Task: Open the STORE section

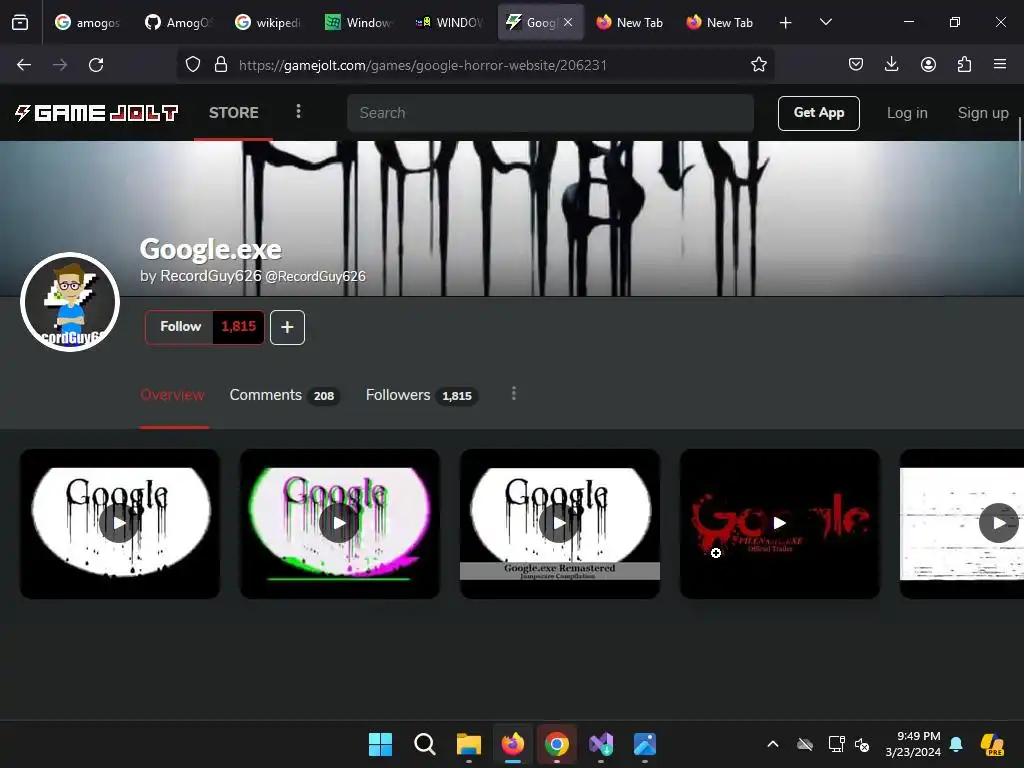Action: 233,113
